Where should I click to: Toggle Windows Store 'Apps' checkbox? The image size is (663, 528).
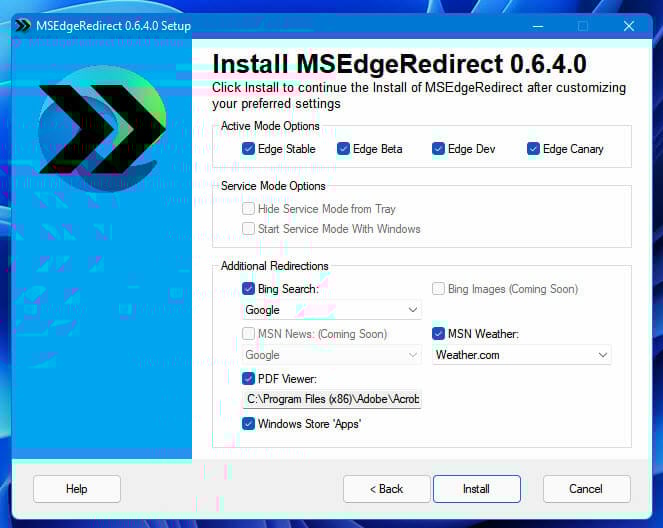tap(248, 424)
